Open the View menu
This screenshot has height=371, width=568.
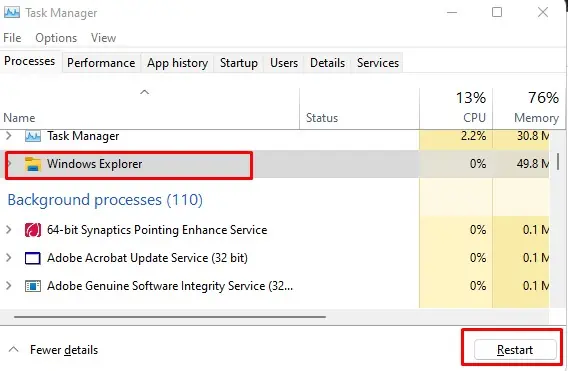(x=104, y=38)
